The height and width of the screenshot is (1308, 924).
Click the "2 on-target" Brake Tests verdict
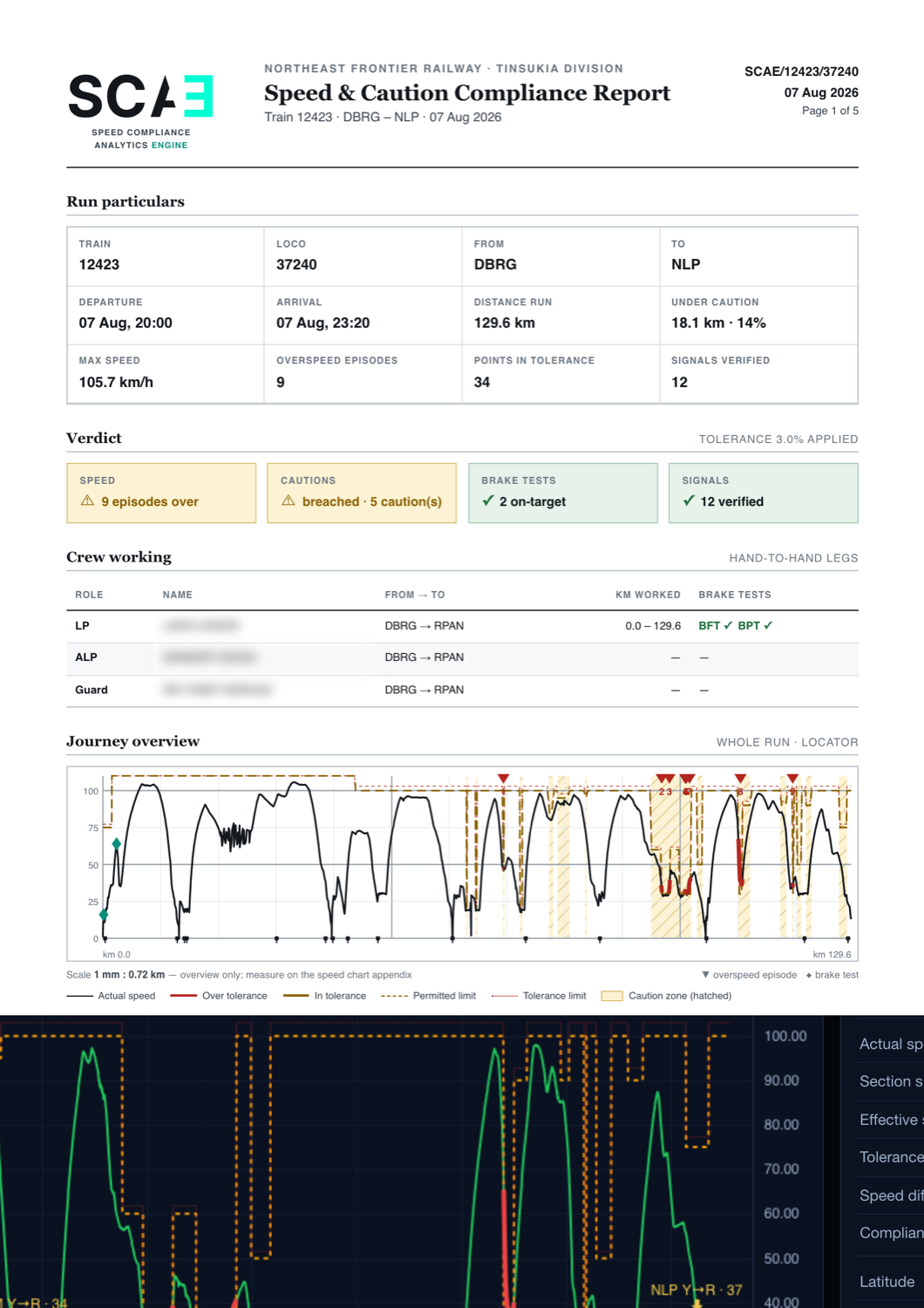coord(533,501)
